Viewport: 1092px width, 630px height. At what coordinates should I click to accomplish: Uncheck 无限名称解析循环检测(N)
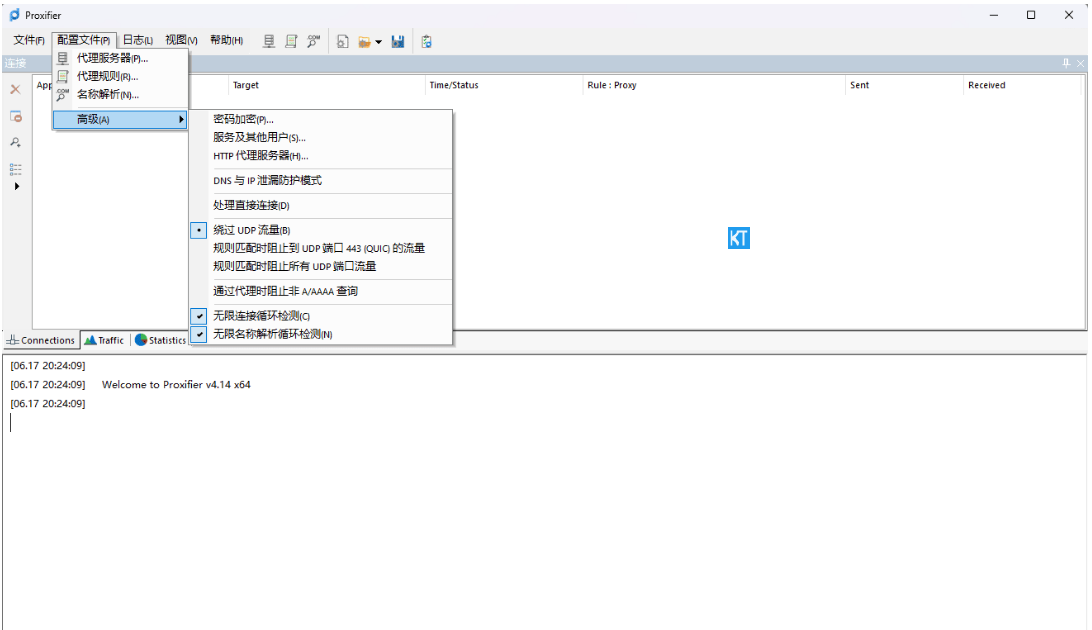[x=321, y=334]
